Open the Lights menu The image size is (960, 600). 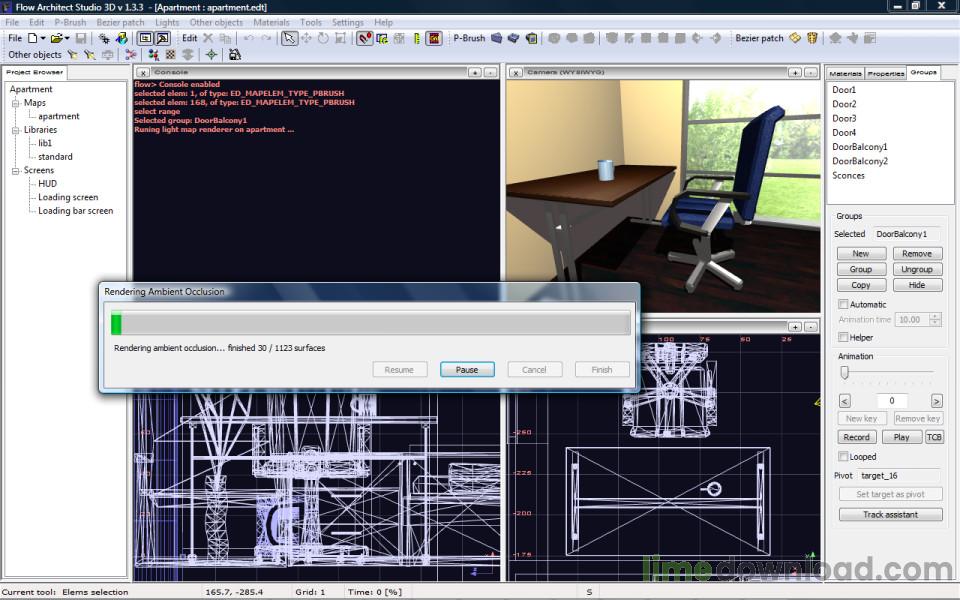point(167,23)
